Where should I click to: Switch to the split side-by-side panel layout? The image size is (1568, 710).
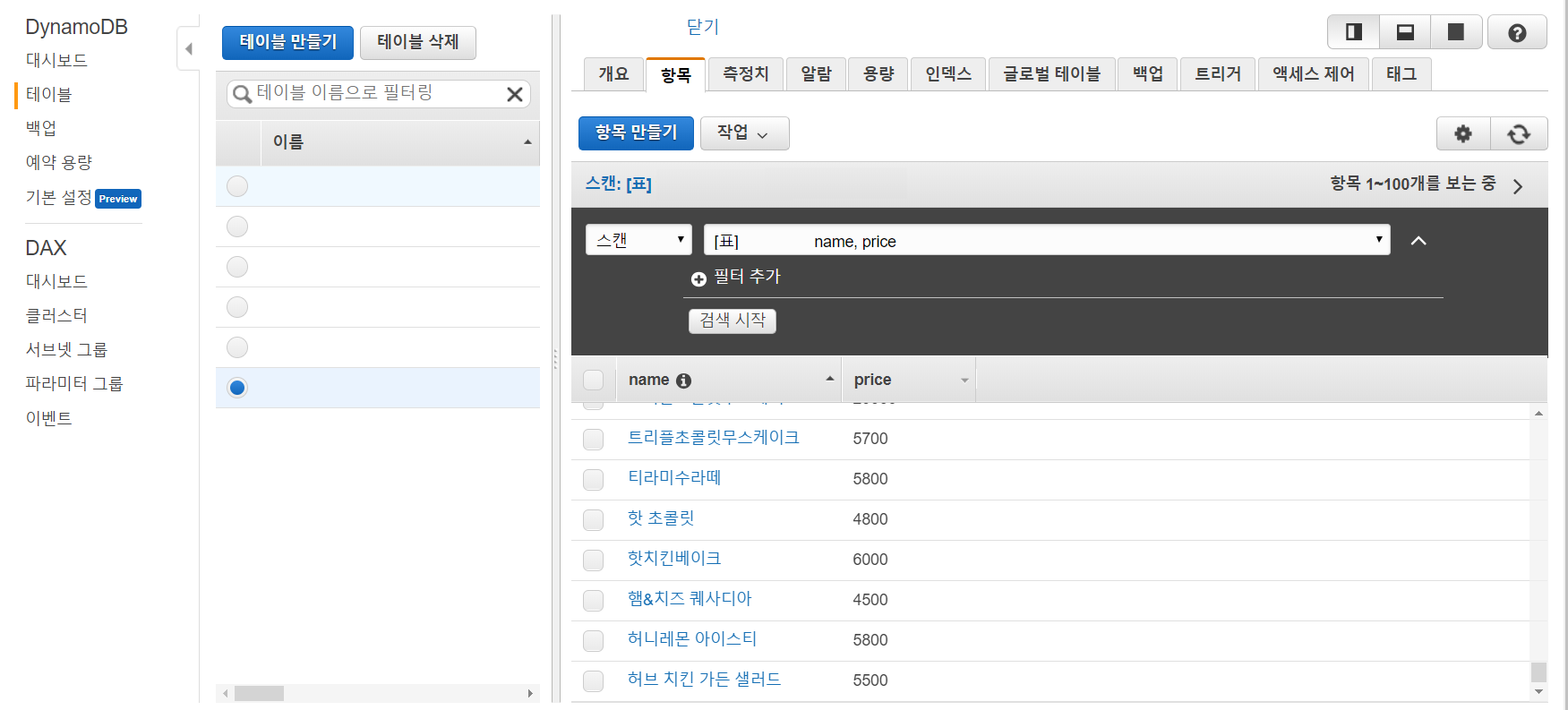tap(1354, 32)
